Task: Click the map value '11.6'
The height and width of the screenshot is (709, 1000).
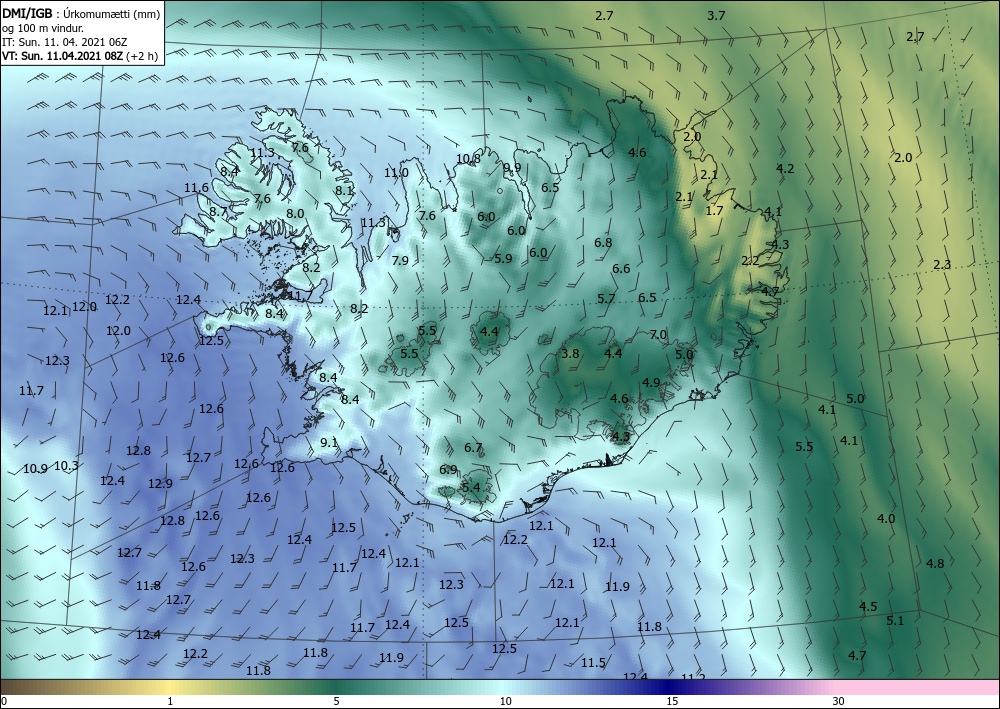Action: click(x=196, y=187)
